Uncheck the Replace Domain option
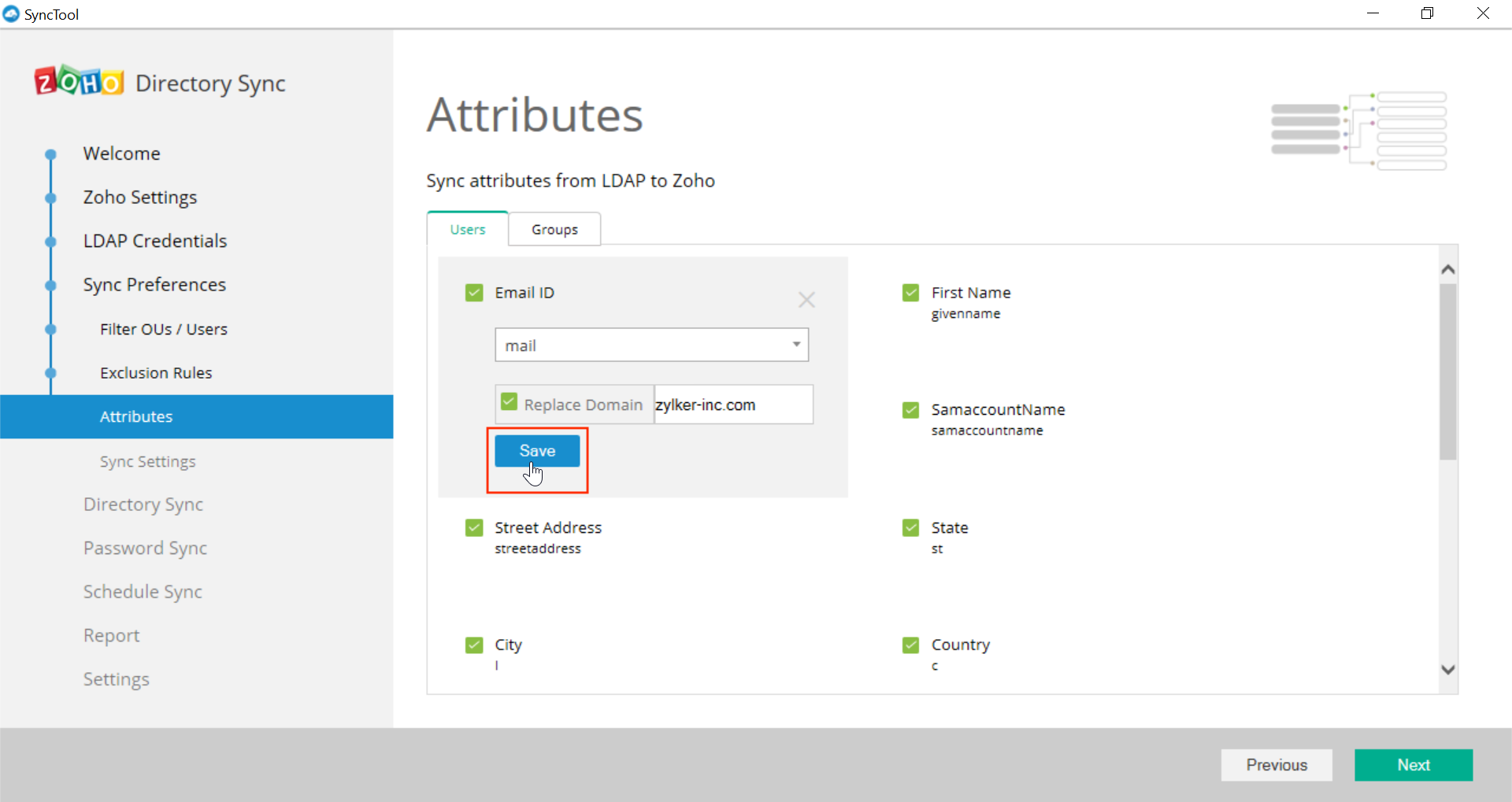The width and height of the screenshot is (1512, 802). (509, 401)
